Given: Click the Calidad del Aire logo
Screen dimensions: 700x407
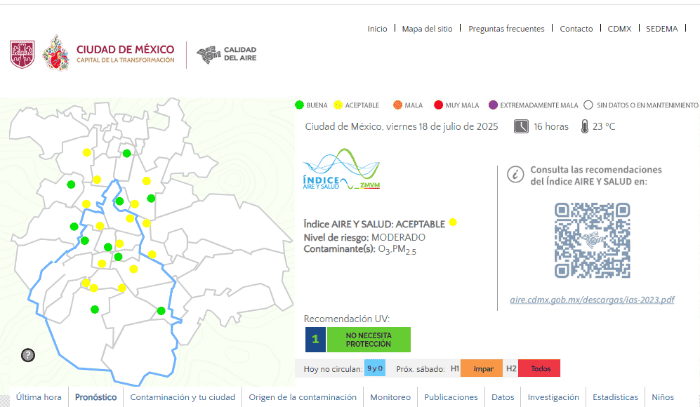Looking at the screenshot, I should click(x=227, y=54).
